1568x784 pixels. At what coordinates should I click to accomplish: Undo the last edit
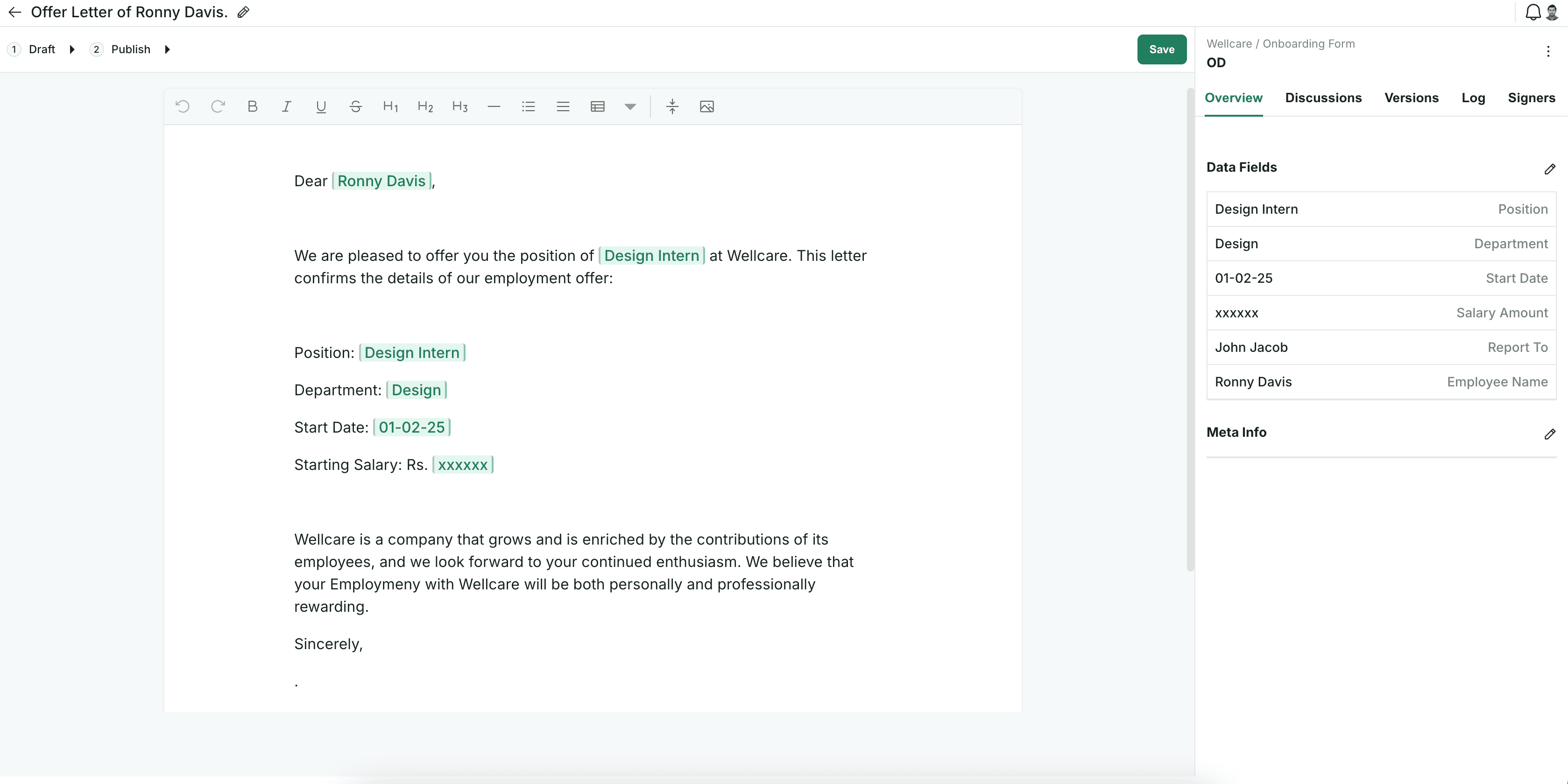pyautogui.click(x=183, y=106)
